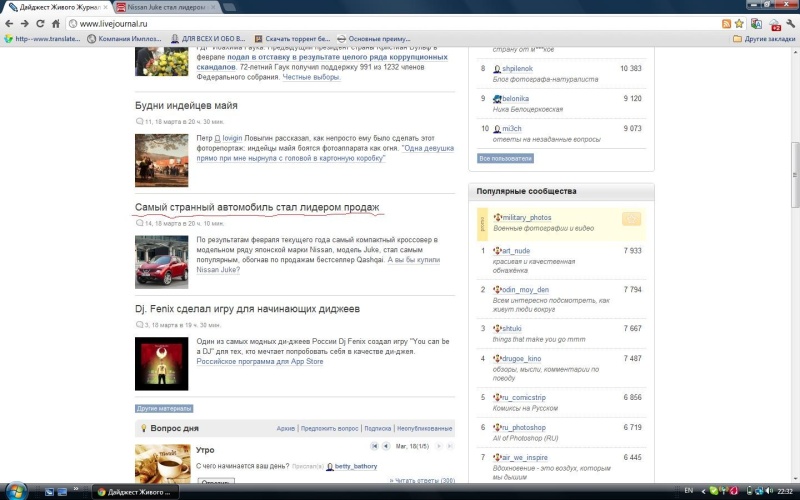Screen dimensions: 800x500
Task: Click the address bar with www.livejournal.ru
Action: pyautogui.click(x=393, y=23)
